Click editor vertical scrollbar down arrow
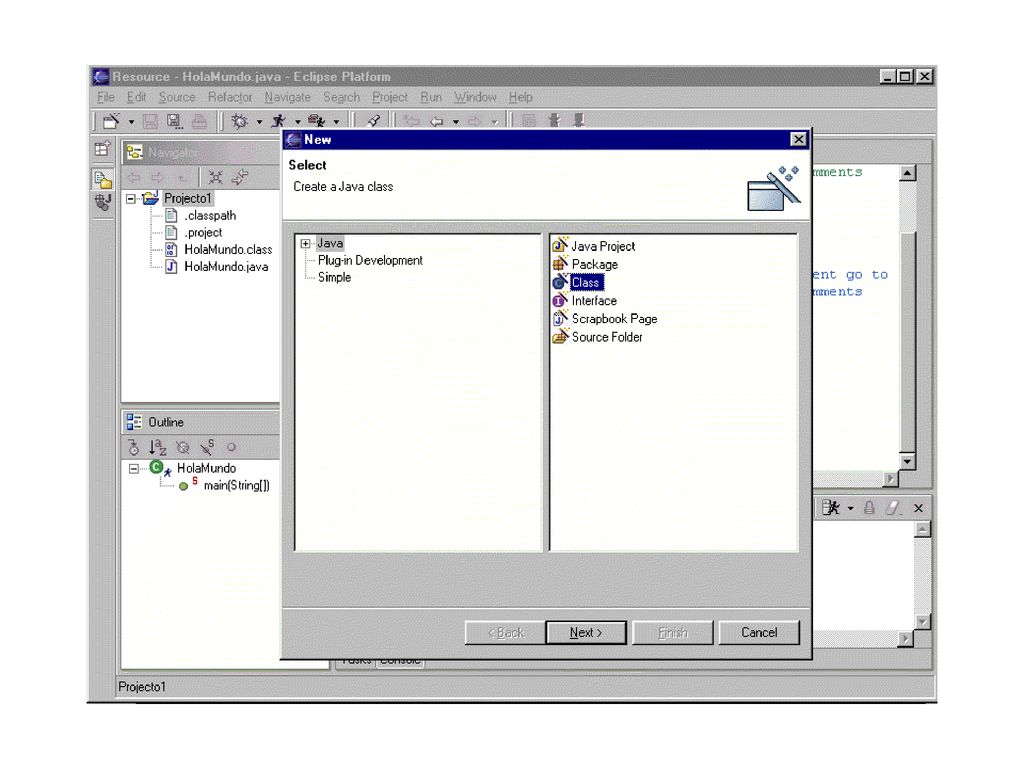 click(x=907, y=461)
